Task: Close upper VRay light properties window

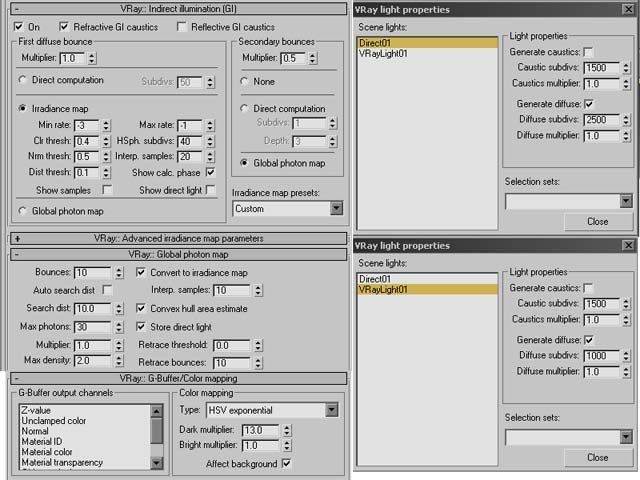Action: pos(628,9)
